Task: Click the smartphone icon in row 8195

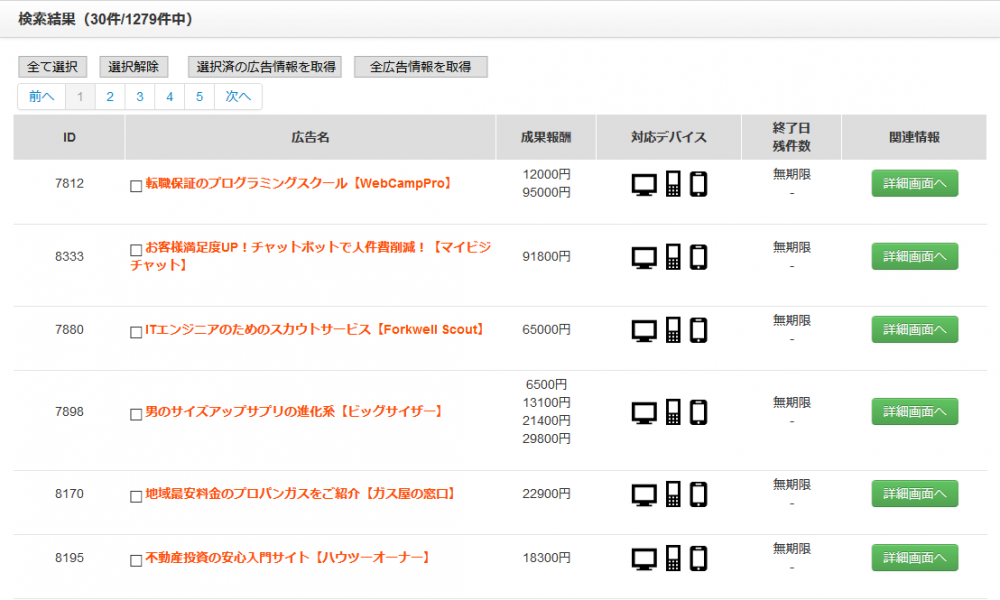Action: click(x=698, y=559)
